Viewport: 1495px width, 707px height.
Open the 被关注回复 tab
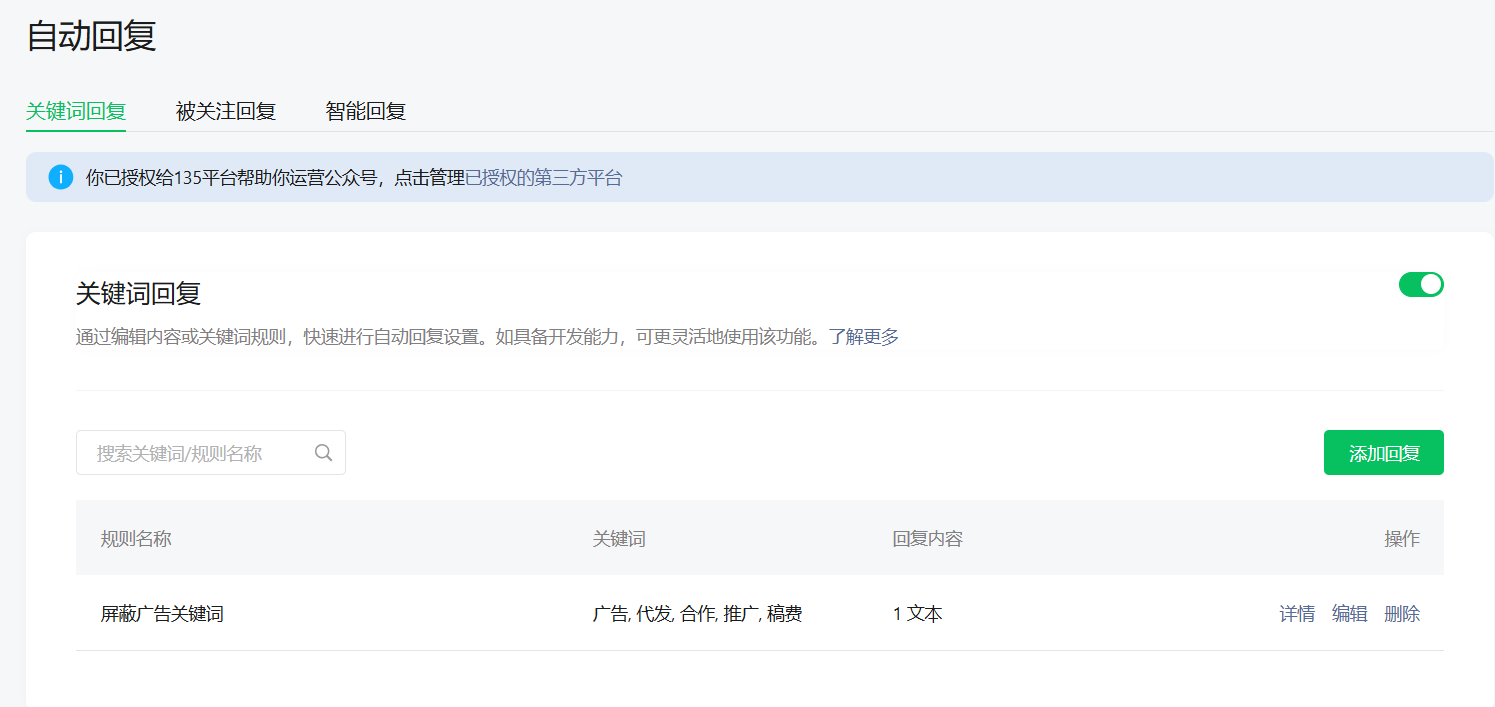click(226, 111)
